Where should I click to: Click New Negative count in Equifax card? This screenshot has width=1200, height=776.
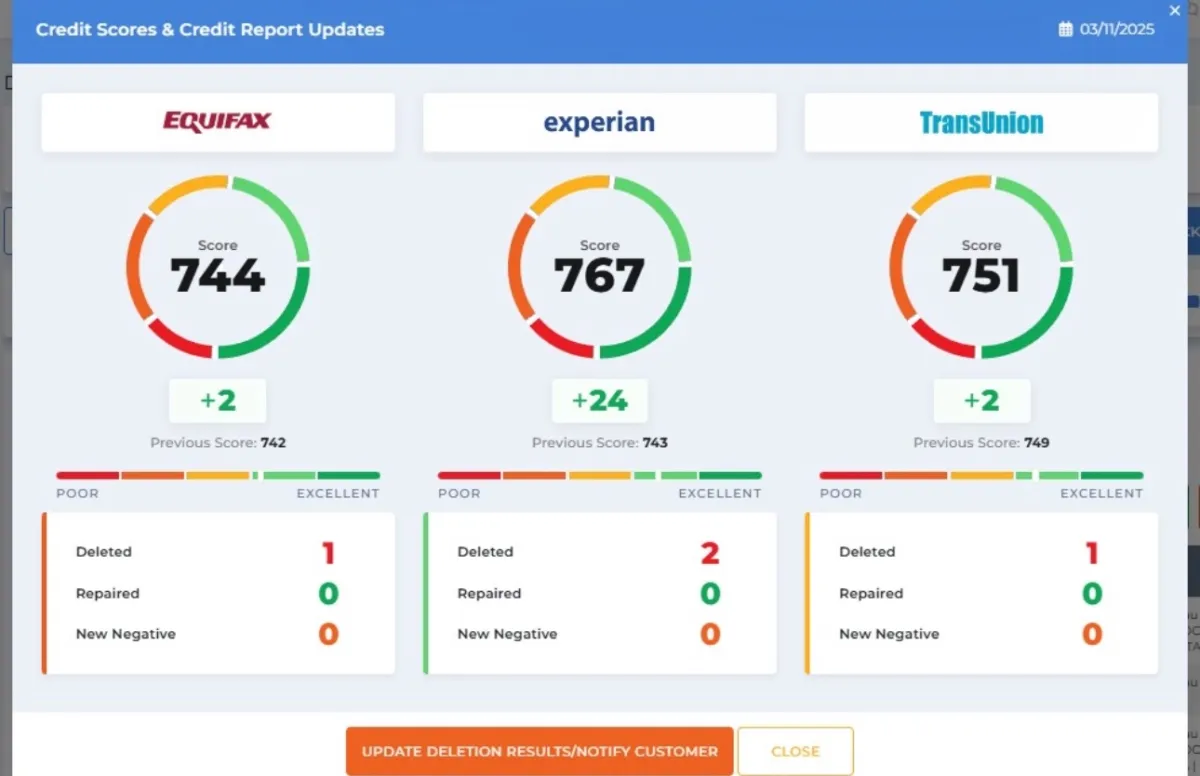(x=328, y=634)
